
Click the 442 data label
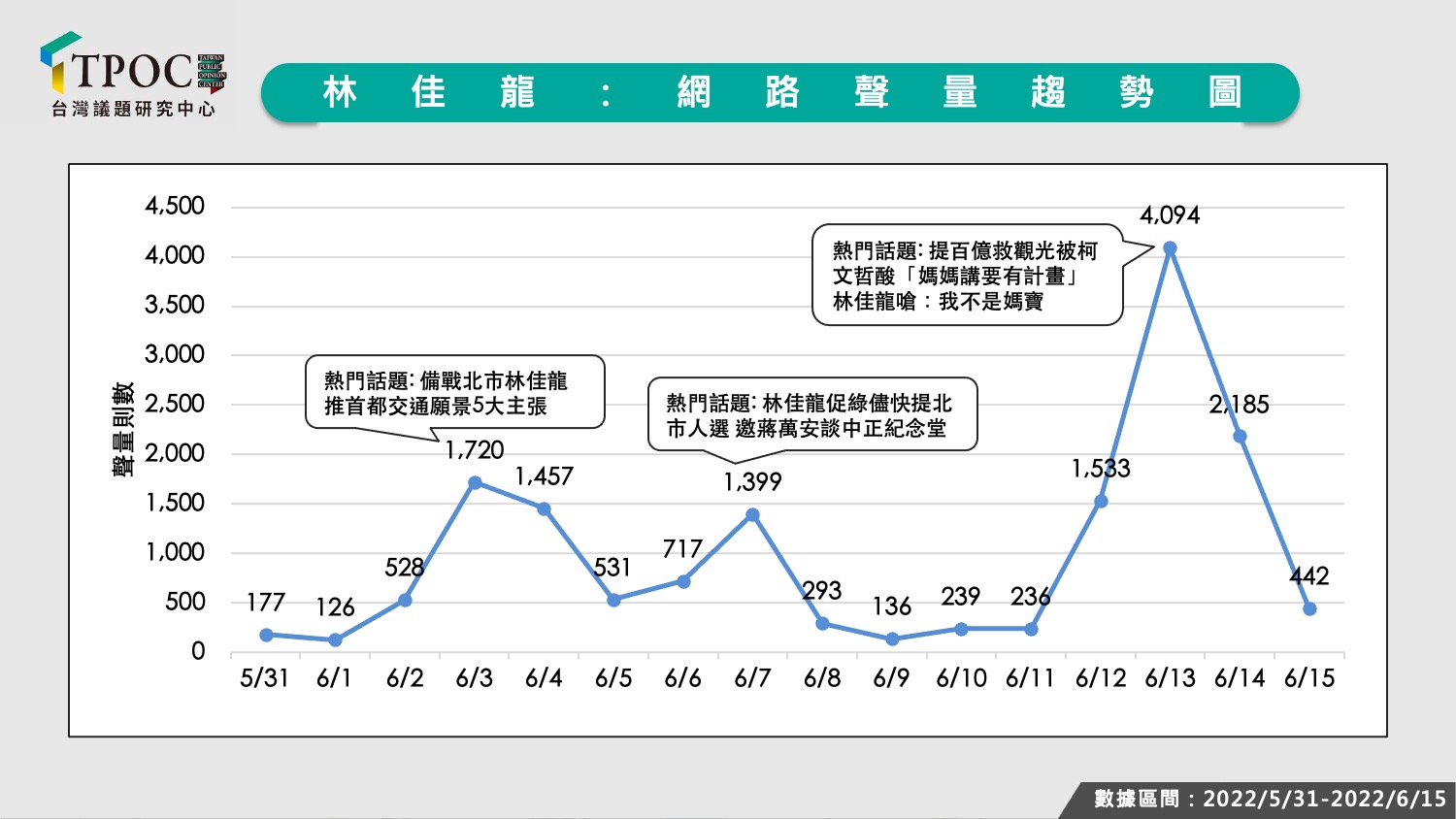(x=1309, y=576)
